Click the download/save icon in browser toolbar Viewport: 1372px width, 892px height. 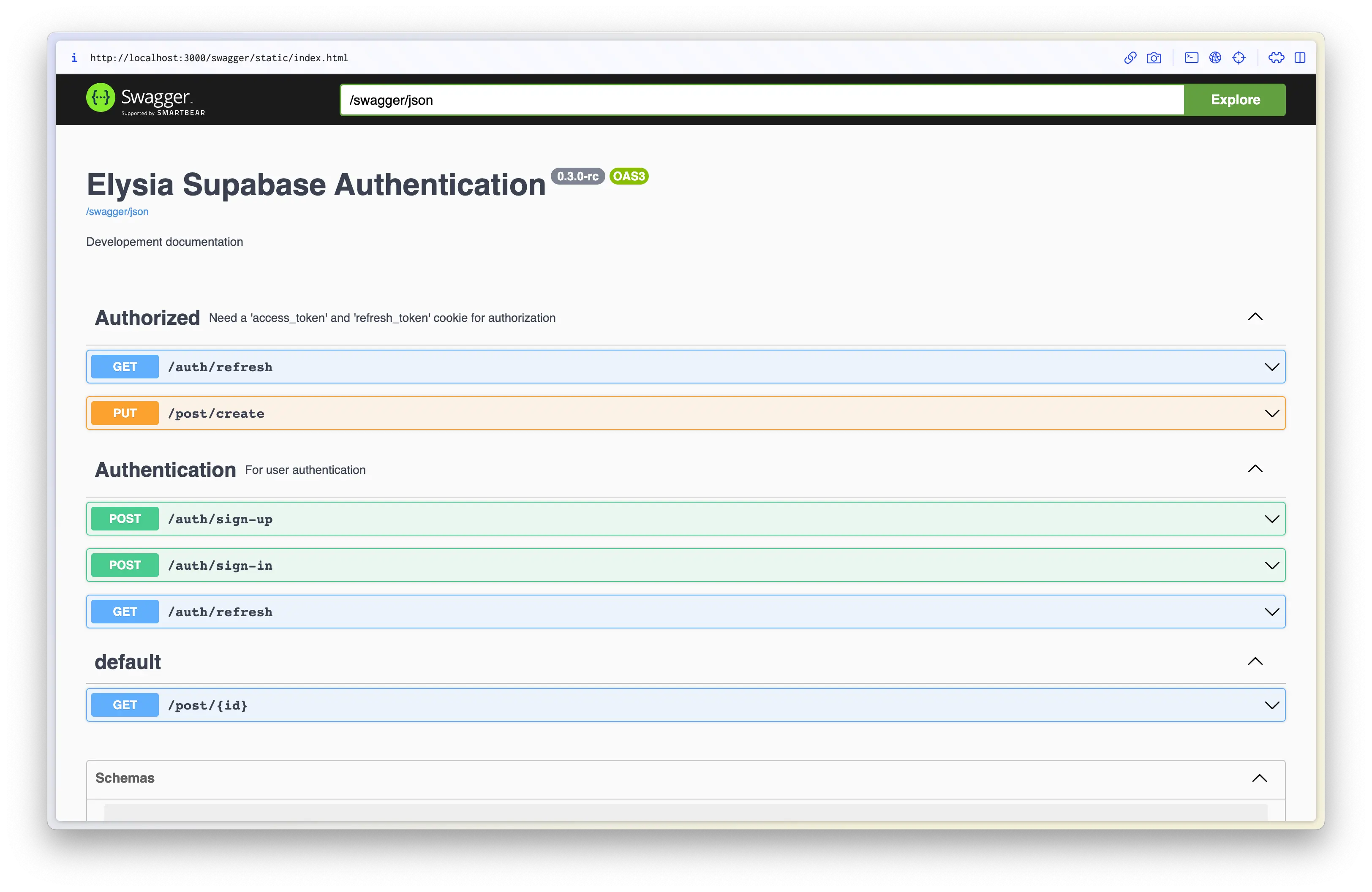click(x=1155, y=57)
